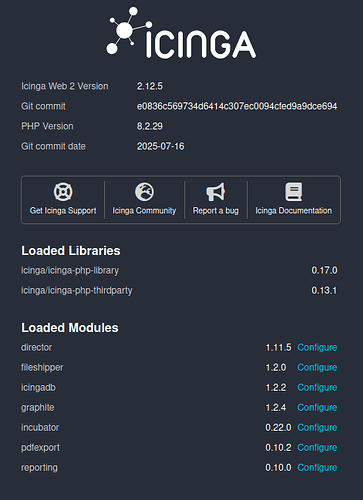Click the book Icinga Documentation icon
The image size is (363, 500).
pyautogui.click(x=294, y=192)
